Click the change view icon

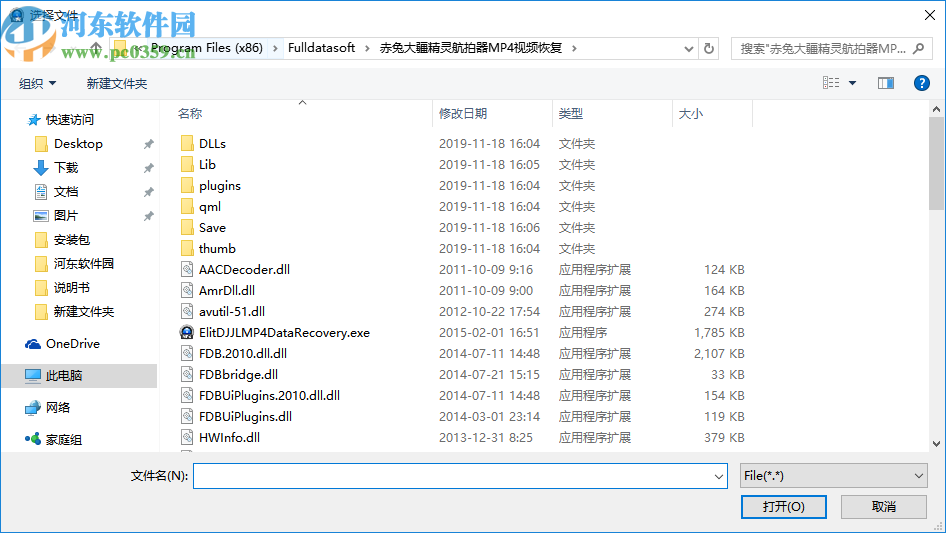(831, 83)
